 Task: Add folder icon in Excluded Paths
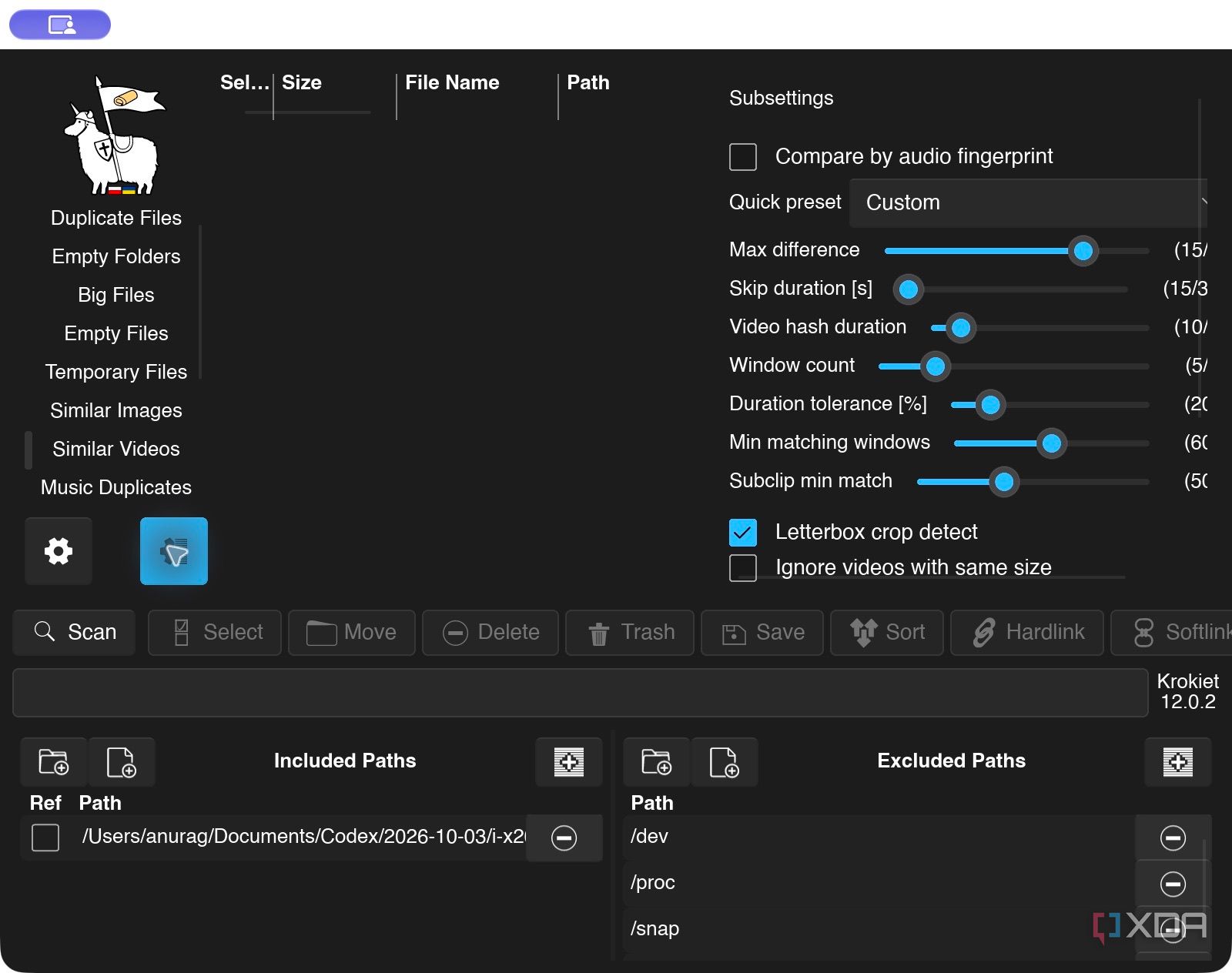(x=657, y=762)
